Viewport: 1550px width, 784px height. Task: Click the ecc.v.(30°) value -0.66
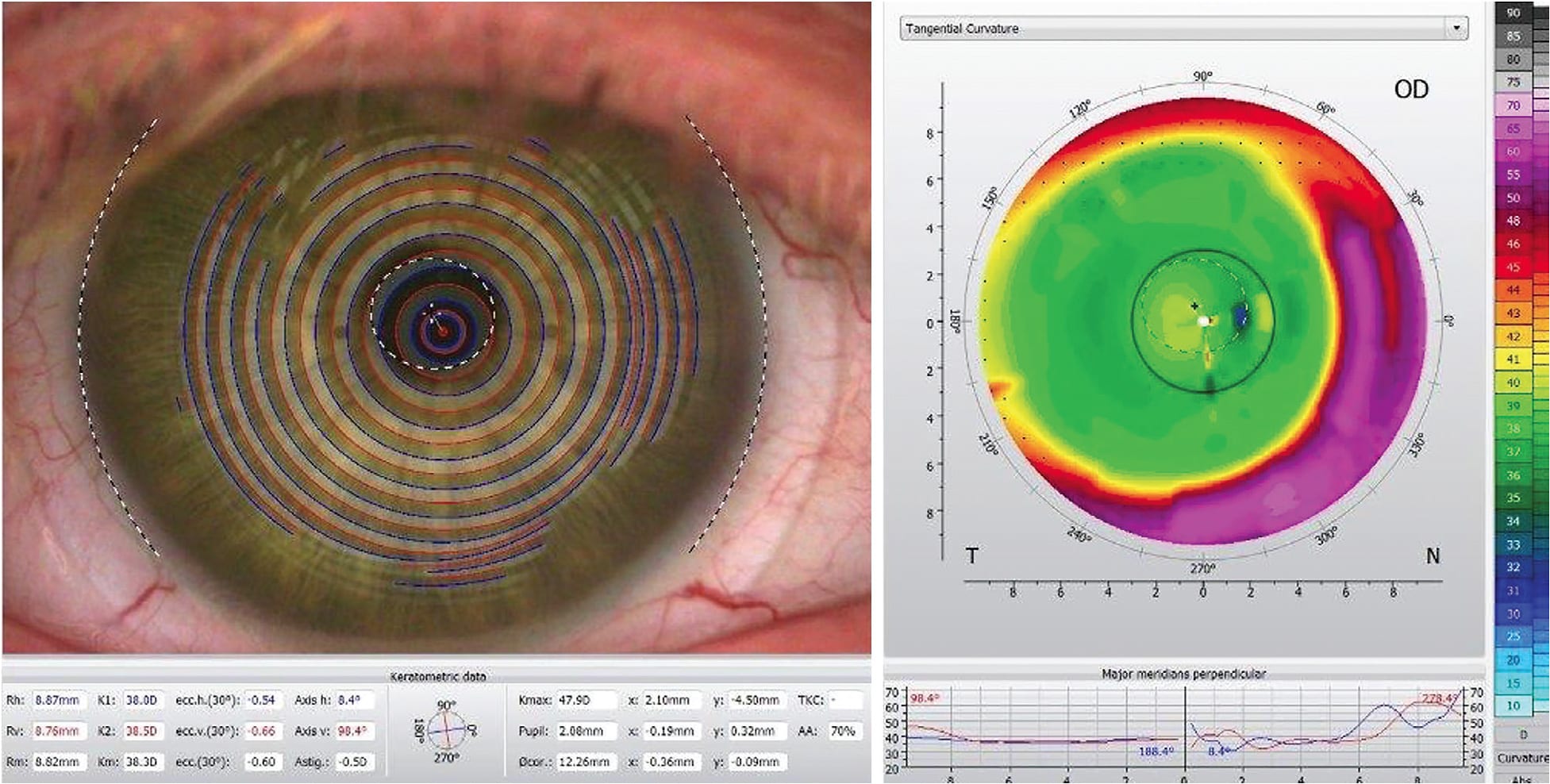click(262, 731)
